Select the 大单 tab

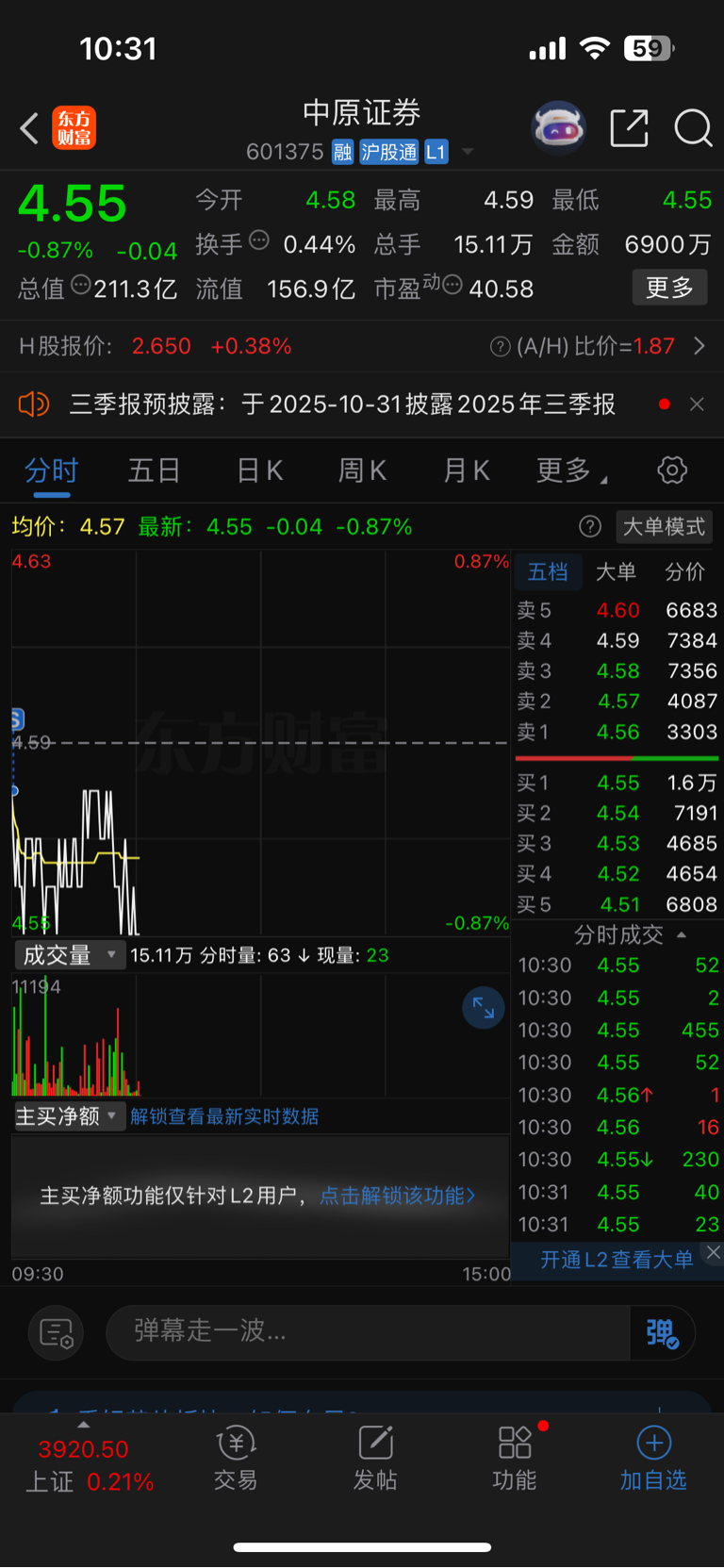617,571
